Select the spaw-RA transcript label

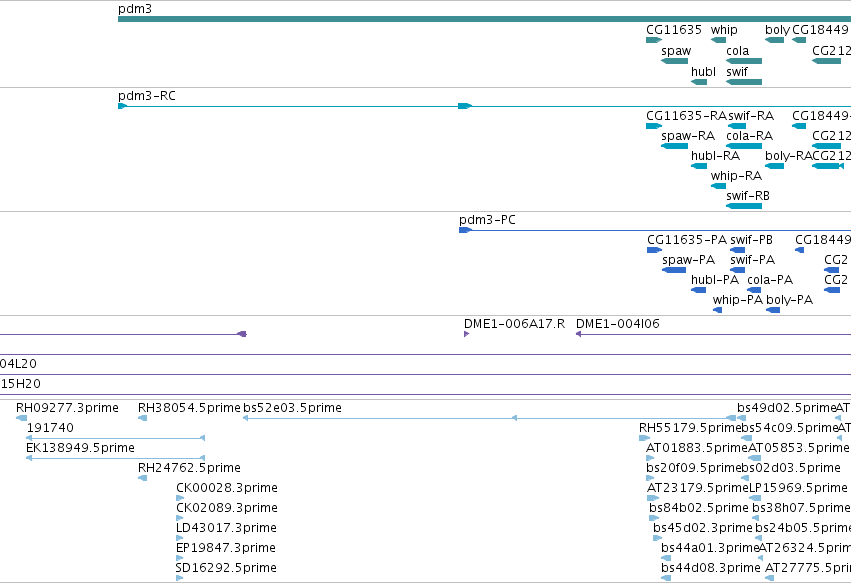pos(688,136)
